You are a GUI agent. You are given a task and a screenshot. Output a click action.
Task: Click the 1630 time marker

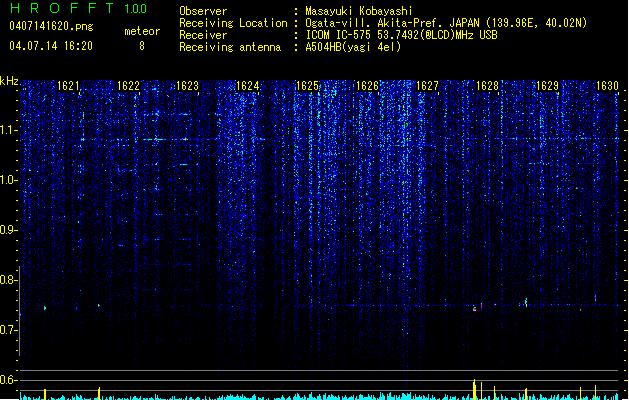coord(607,86)
